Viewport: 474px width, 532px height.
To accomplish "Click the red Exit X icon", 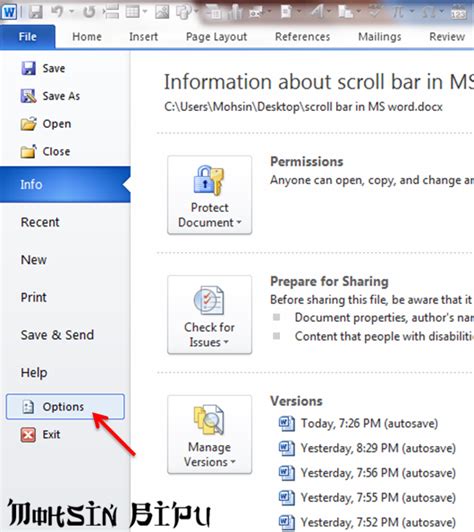I will 28,434.
